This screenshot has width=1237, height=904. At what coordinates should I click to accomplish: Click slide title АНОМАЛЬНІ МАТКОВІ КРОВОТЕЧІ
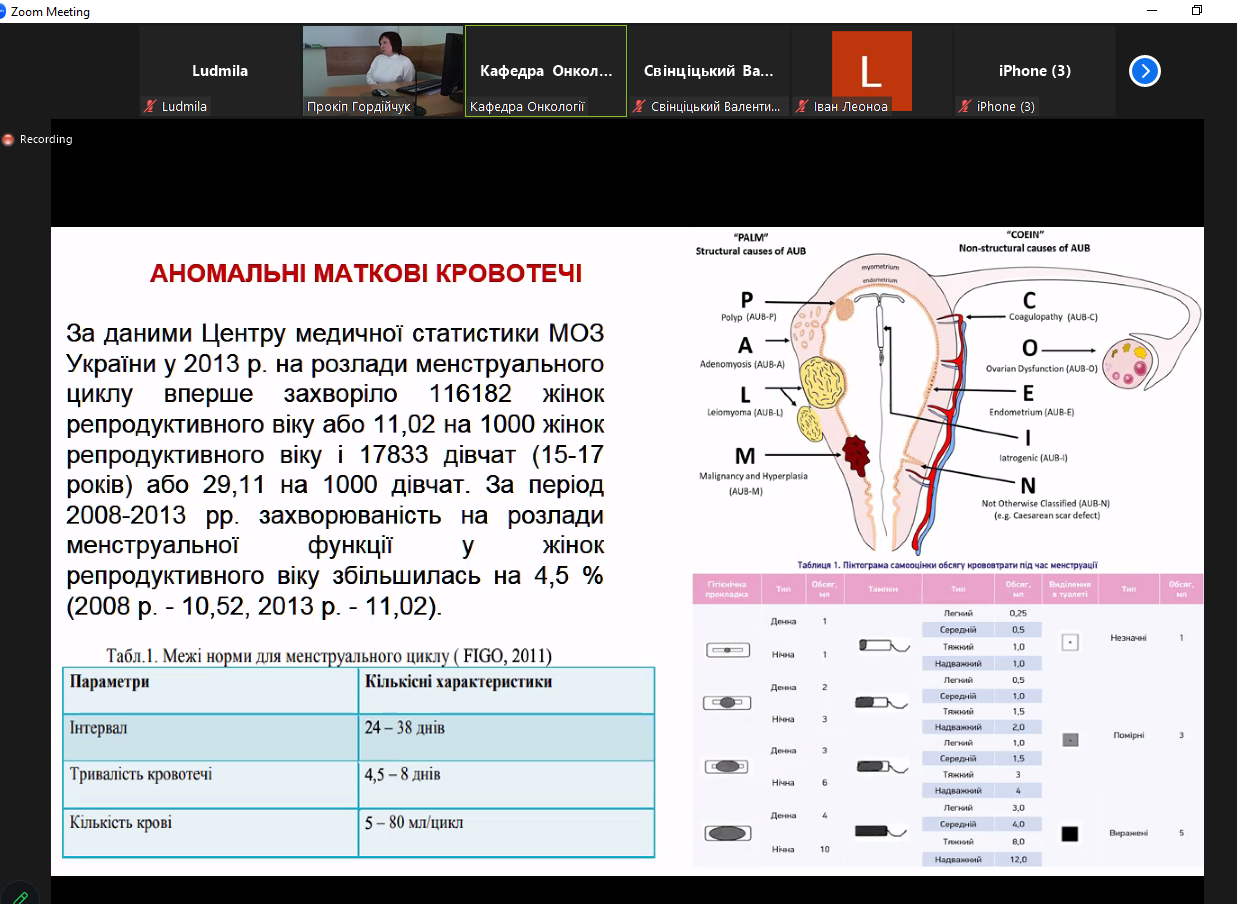(365, 274)
